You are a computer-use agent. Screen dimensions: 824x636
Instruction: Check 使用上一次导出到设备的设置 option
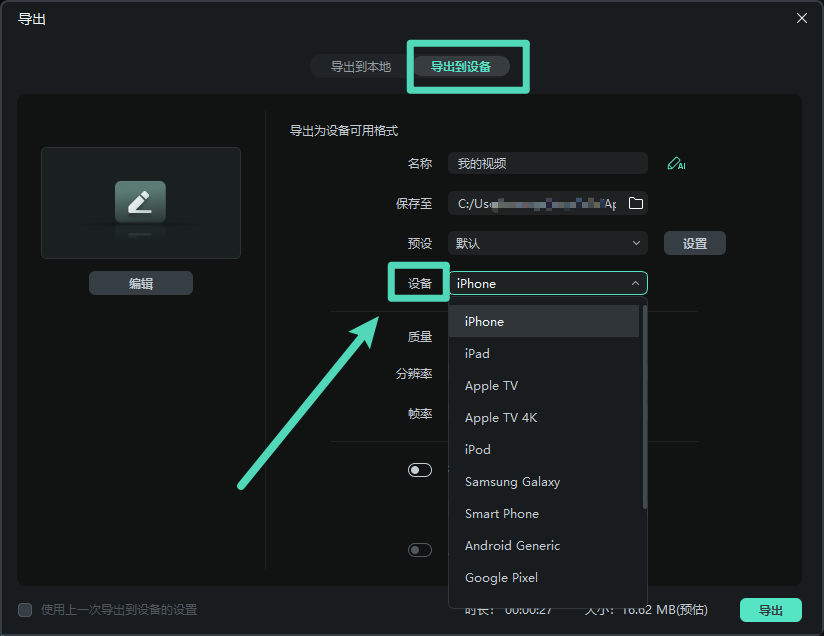click(x=22, y=610)
